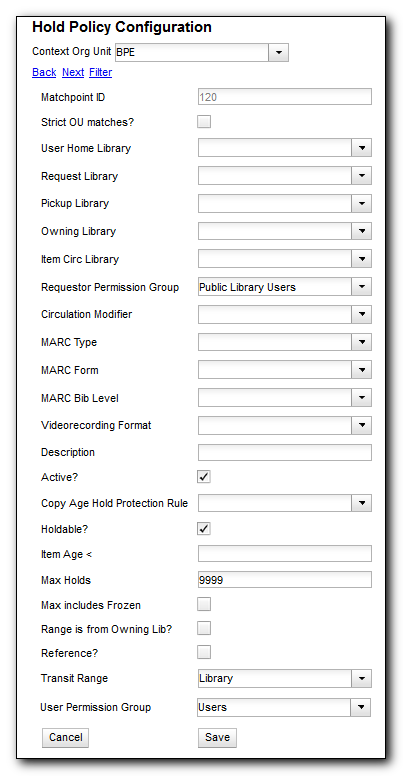The height and width of the screenshot is (776, 403).
Task: Follow the Back link
Action: pos(44,73)
